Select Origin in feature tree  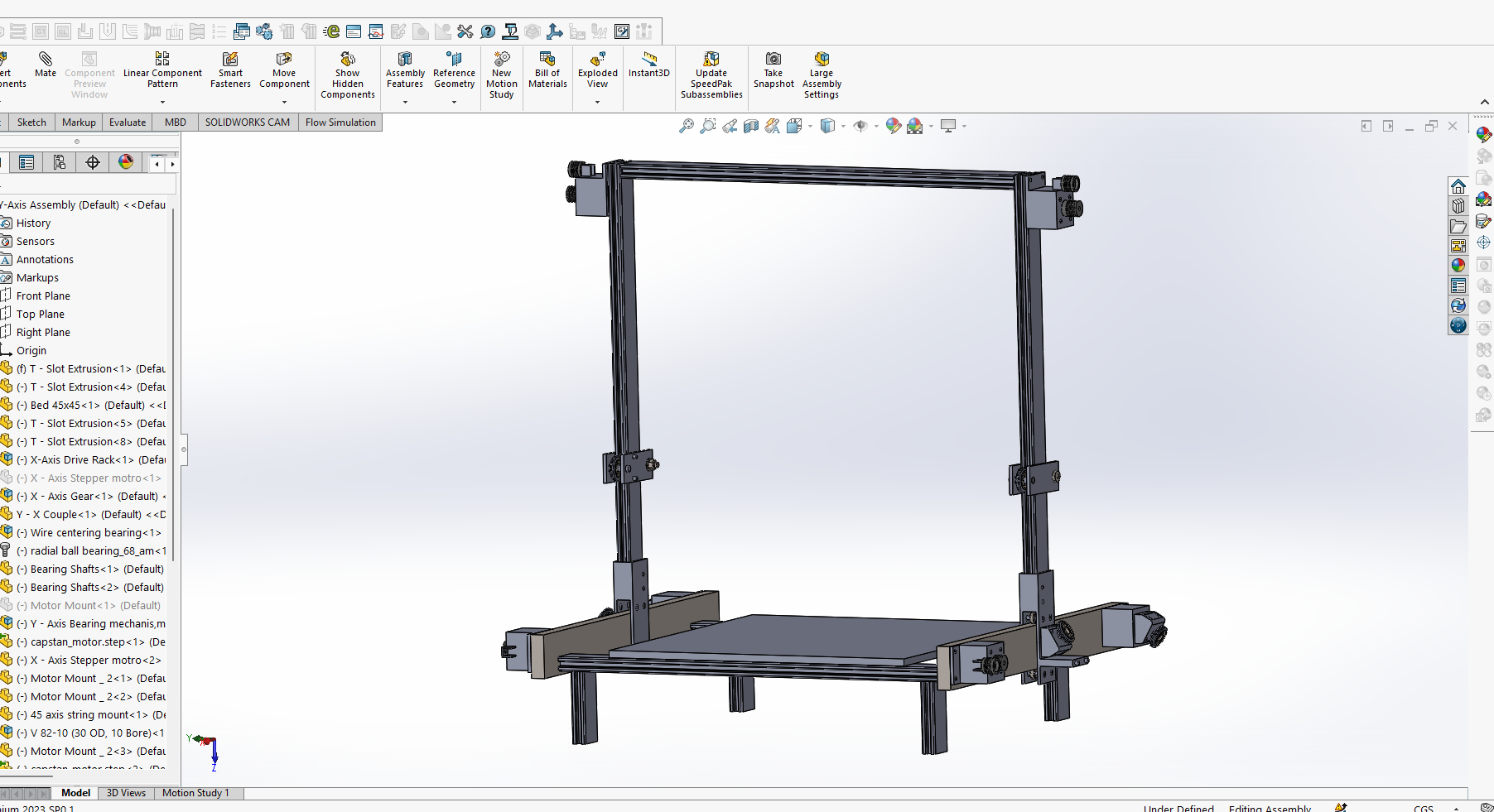point(31,351)
